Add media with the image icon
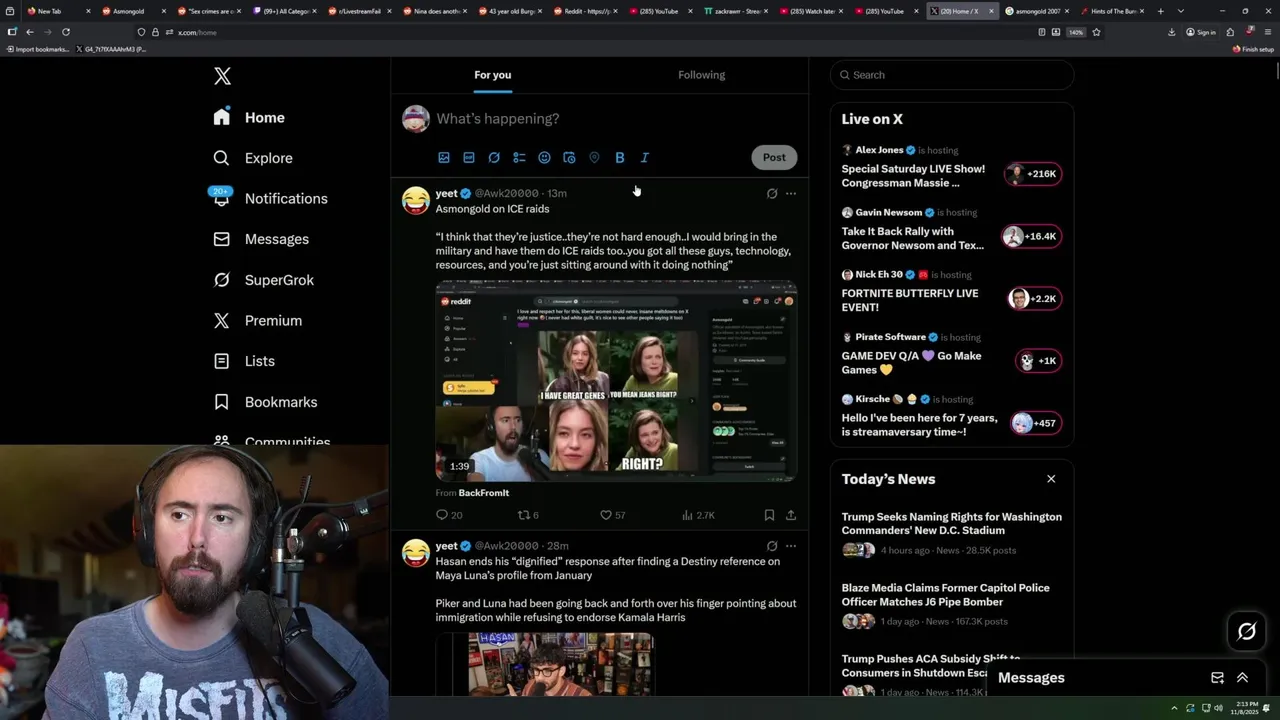 point(444,158)
